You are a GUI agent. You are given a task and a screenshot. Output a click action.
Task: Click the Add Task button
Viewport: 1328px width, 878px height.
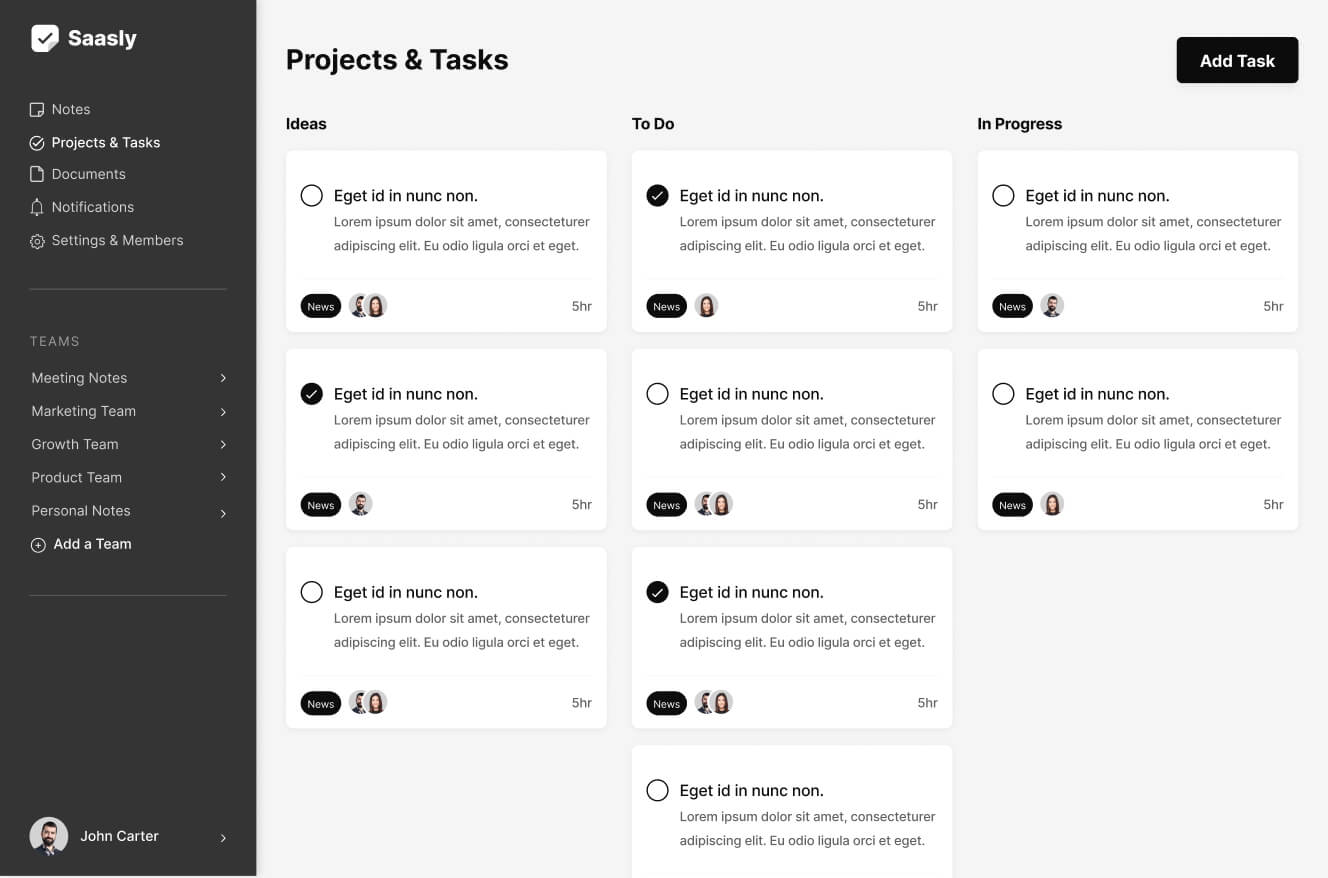pyautogui.click(x=1237, y=60)
